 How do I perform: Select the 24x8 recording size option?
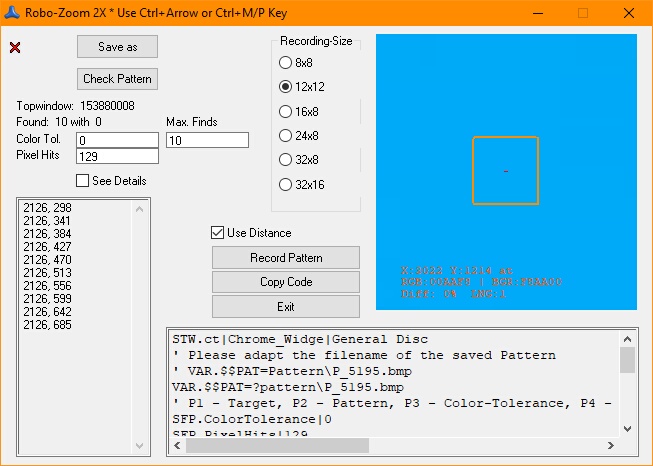coord(285,136)
